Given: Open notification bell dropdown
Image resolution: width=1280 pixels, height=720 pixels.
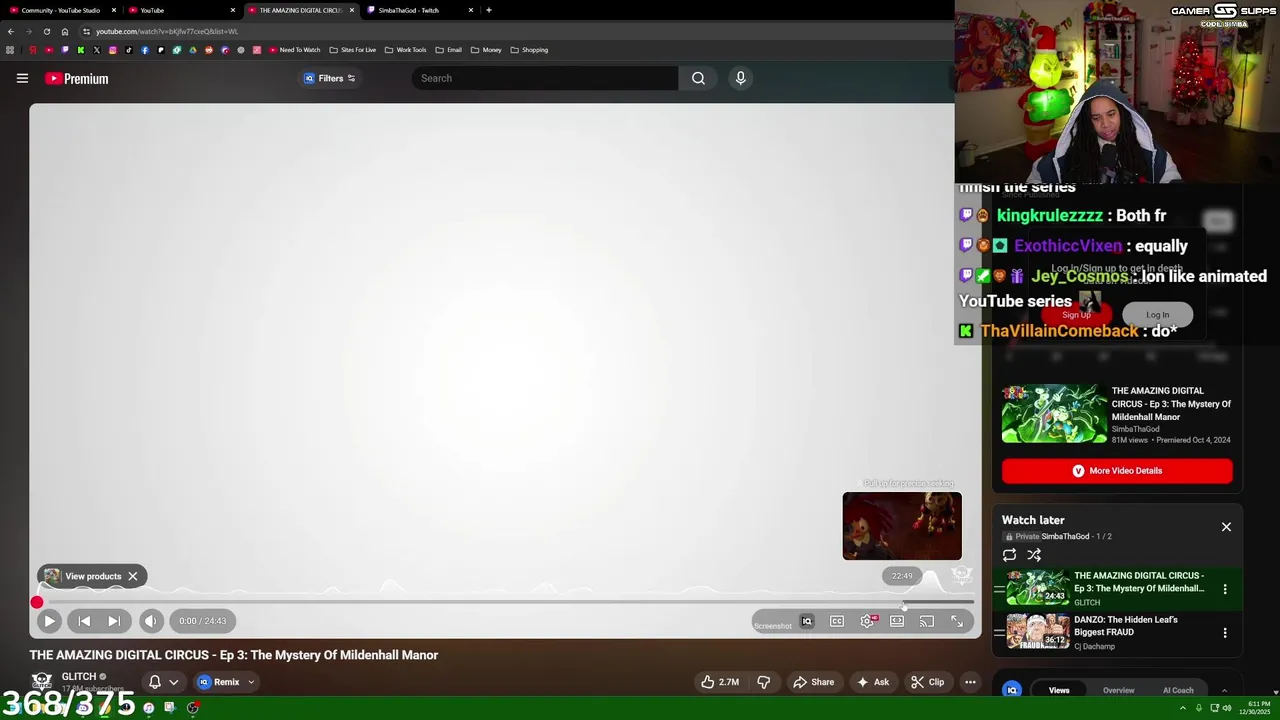Looking at the screenshot, I should [x=164, y=682].
